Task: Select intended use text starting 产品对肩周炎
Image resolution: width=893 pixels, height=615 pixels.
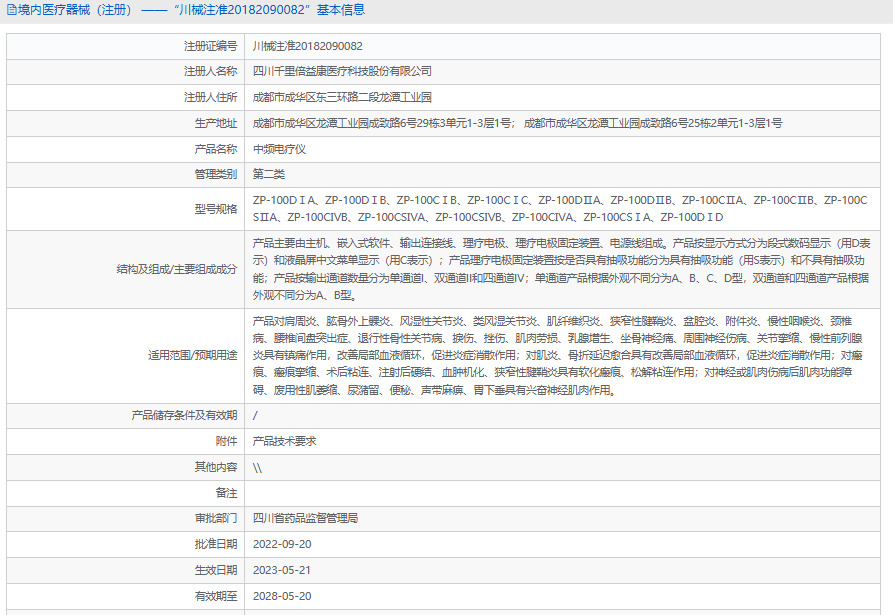Action: [x=558, y=355]
